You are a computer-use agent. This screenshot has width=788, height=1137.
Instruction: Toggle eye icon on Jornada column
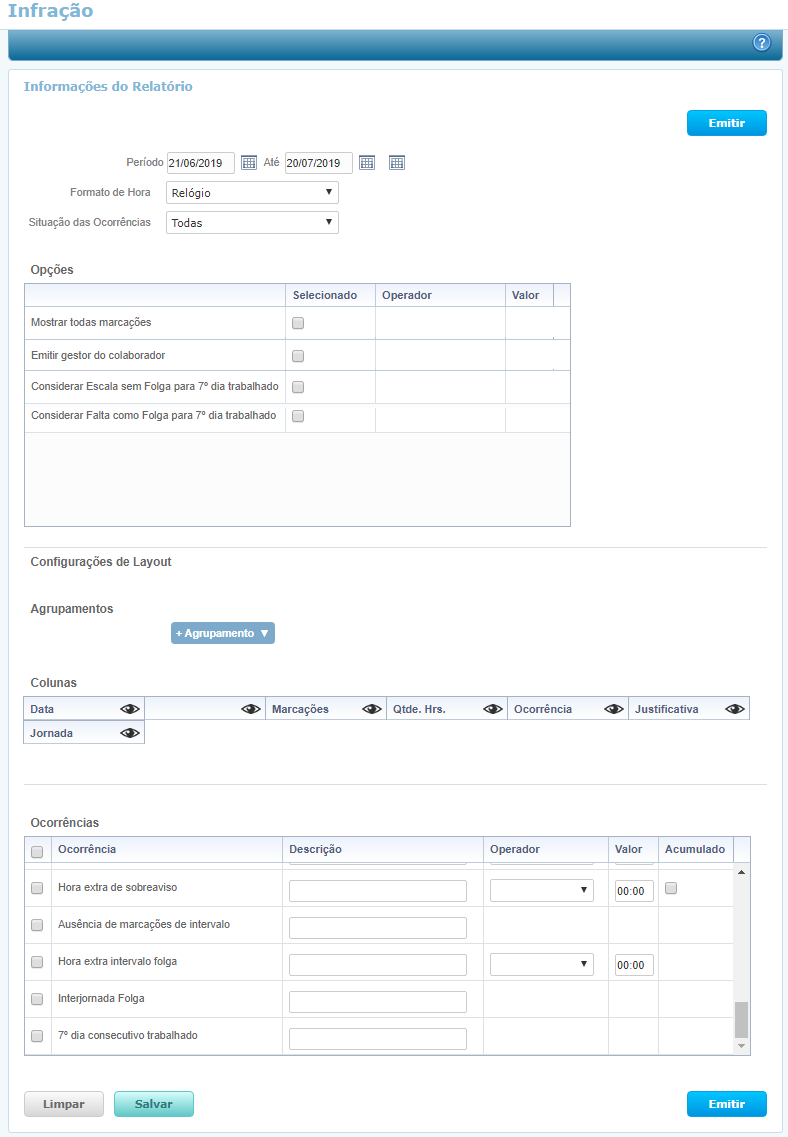pyautogui.click(x=130, y=733)
